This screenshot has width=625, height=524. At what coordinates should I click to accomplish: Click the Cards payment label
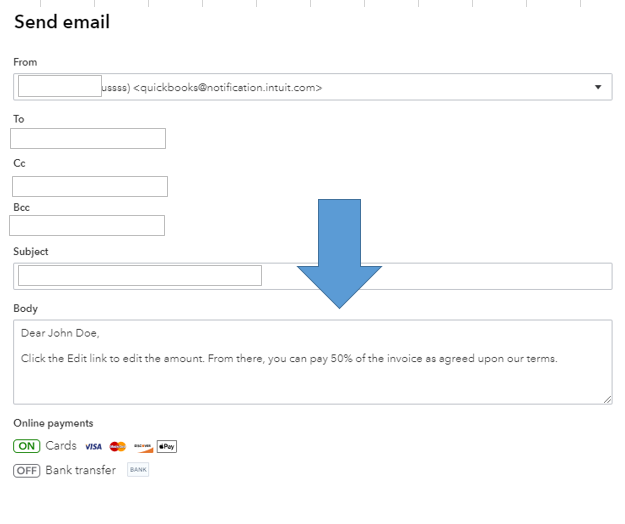pyautogui.click(x=61, y=446)
